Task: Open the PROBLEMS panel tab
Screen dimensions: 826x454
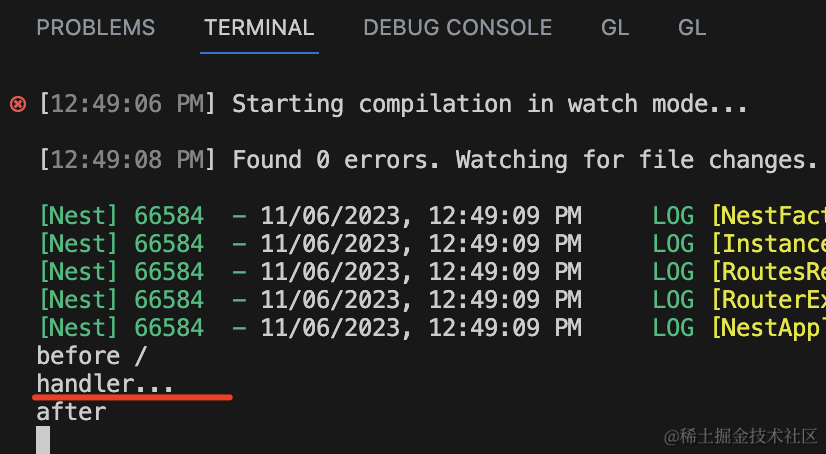Action: pyautogui.click(x=96, y=28)
